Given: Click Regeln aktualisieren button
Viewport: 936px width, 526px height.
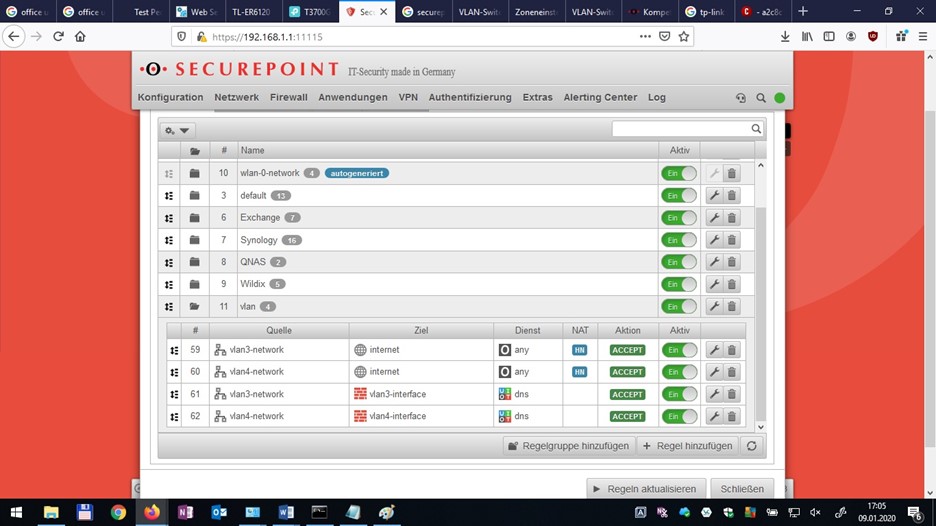Looking at the screenshot, I should coord(644,489).
